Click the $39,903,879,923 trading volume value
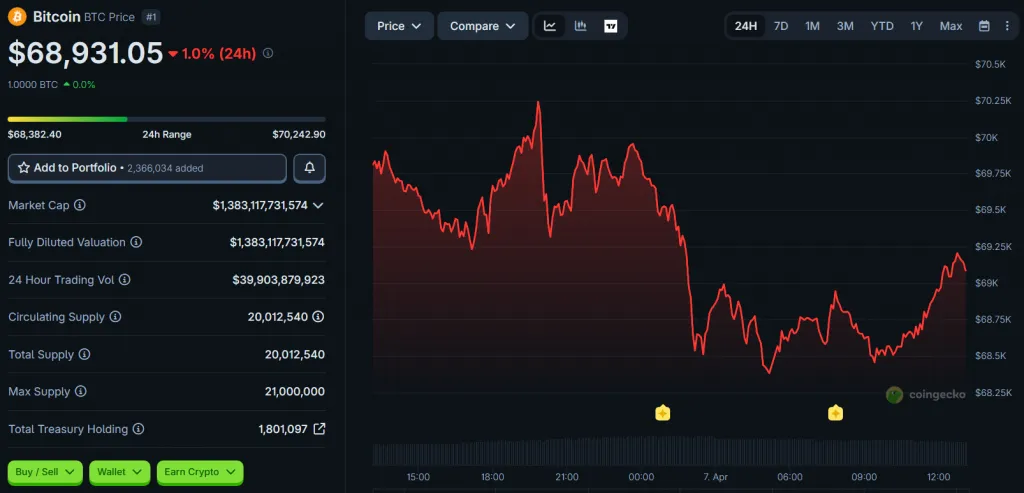The image size is (1024, 493). point(278,279)
